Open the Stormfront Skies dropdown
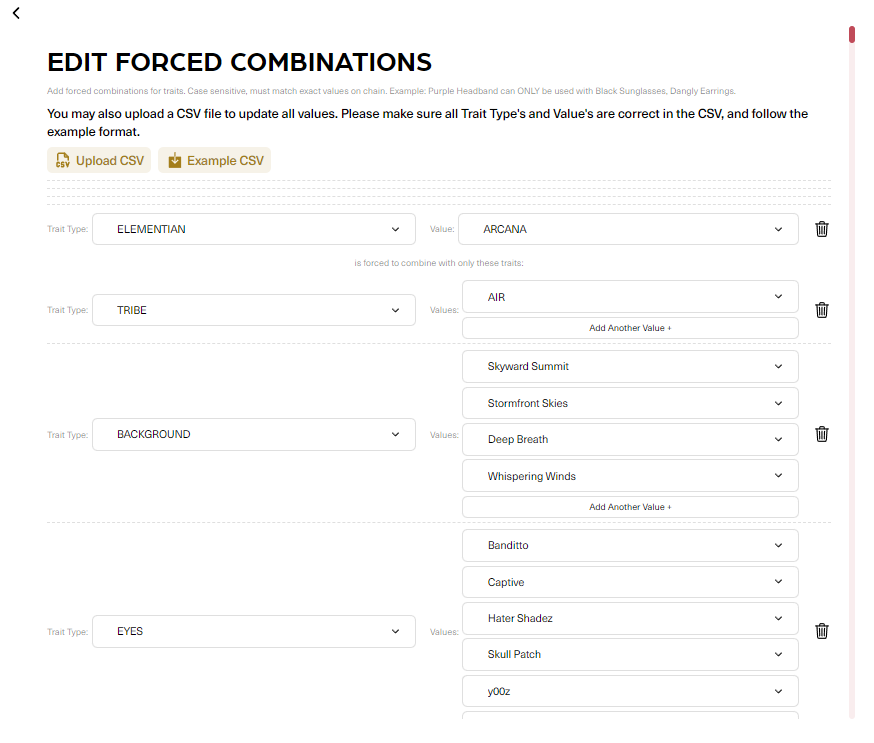This screenshot has width=874, height=743. click(630, 403)
